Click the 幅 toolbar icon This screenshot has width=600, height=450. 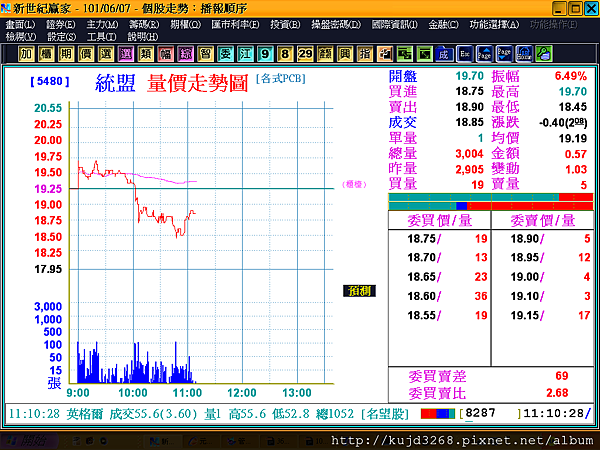pyautogui.click(x=165, y=54)
